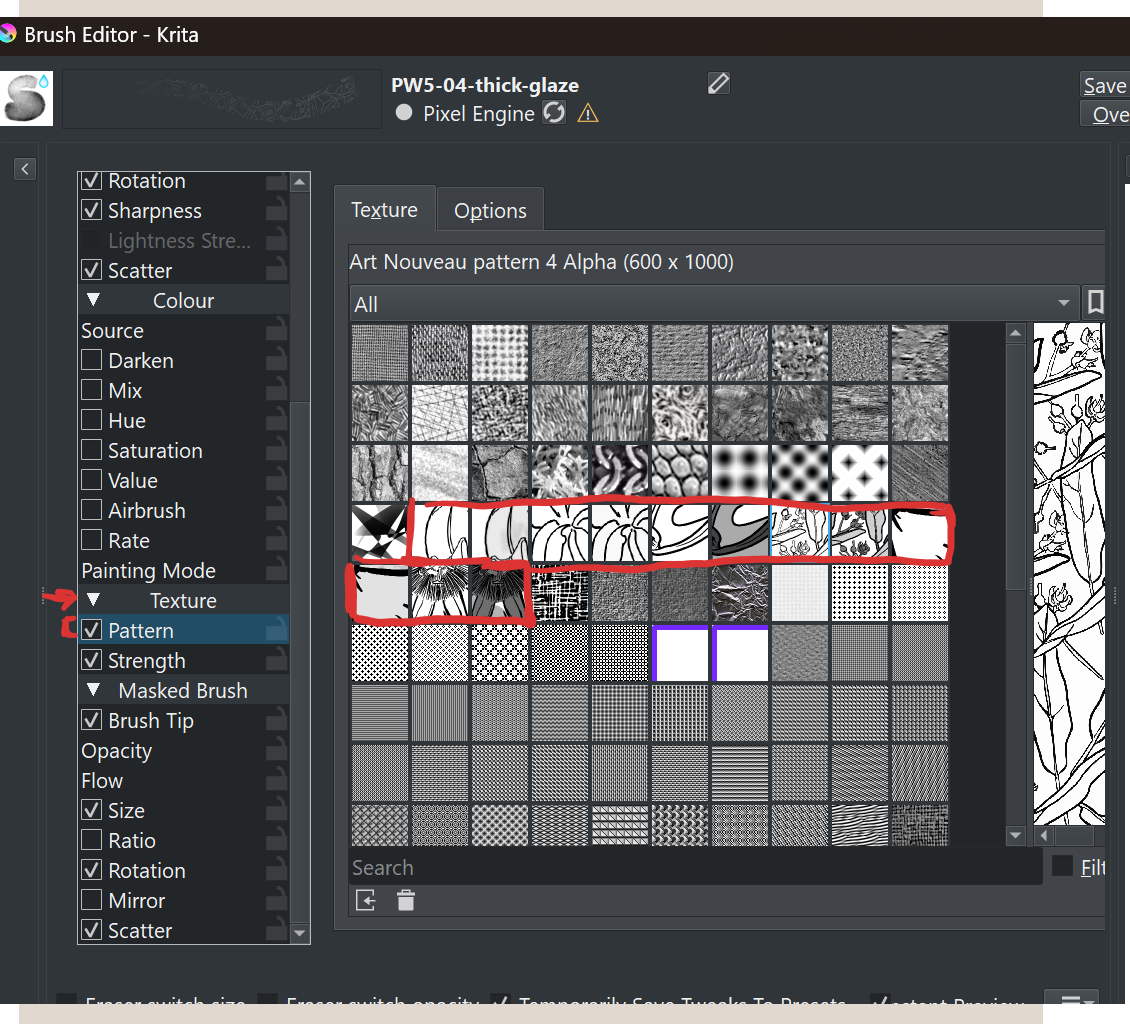1130x1024 pixels.
Task: Click the reload brush preset icon
Action: pyautogui.click(x=554, y=113)
